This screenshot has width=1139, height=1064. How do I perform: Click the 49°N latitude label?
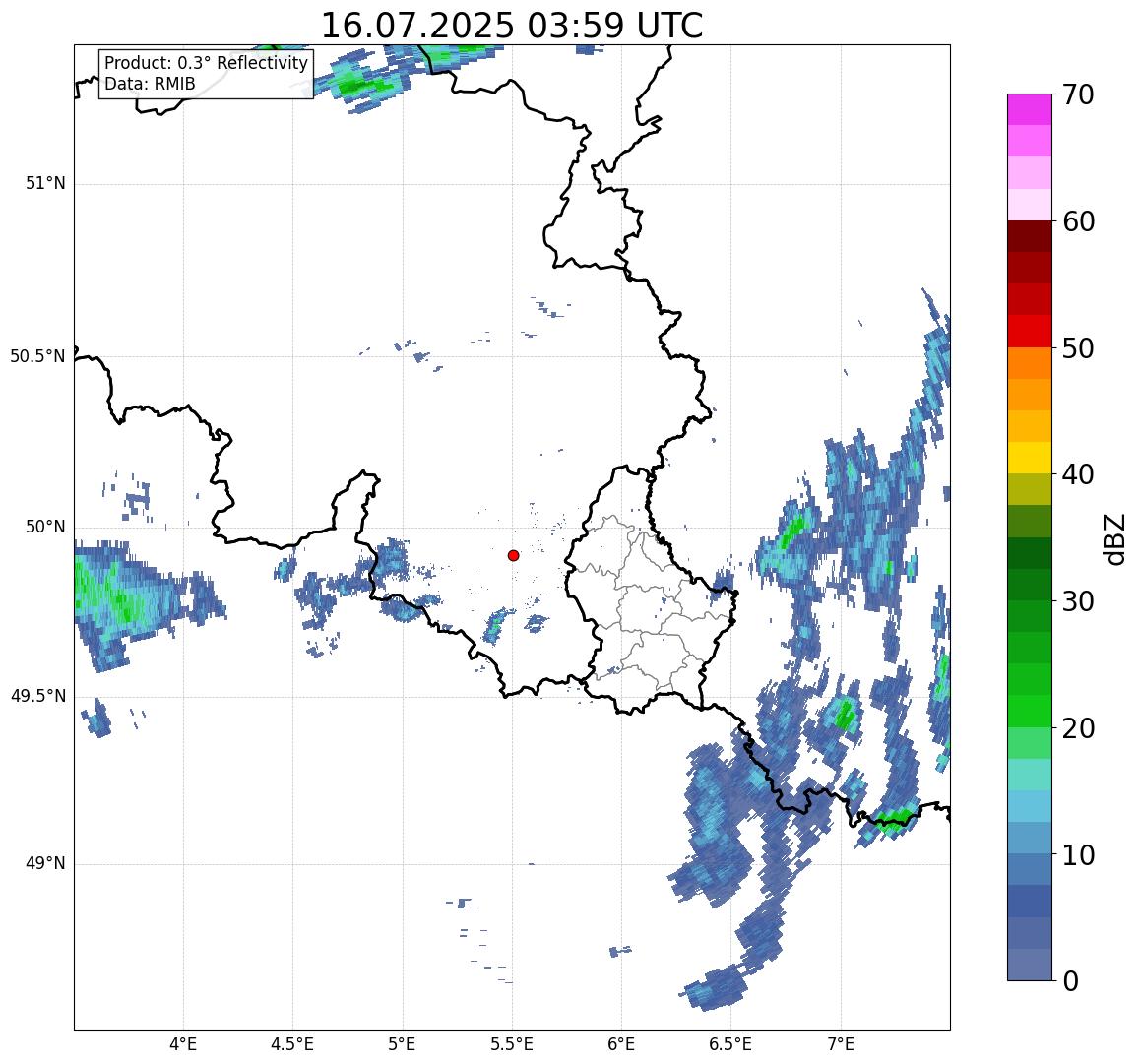pos(45,864)
